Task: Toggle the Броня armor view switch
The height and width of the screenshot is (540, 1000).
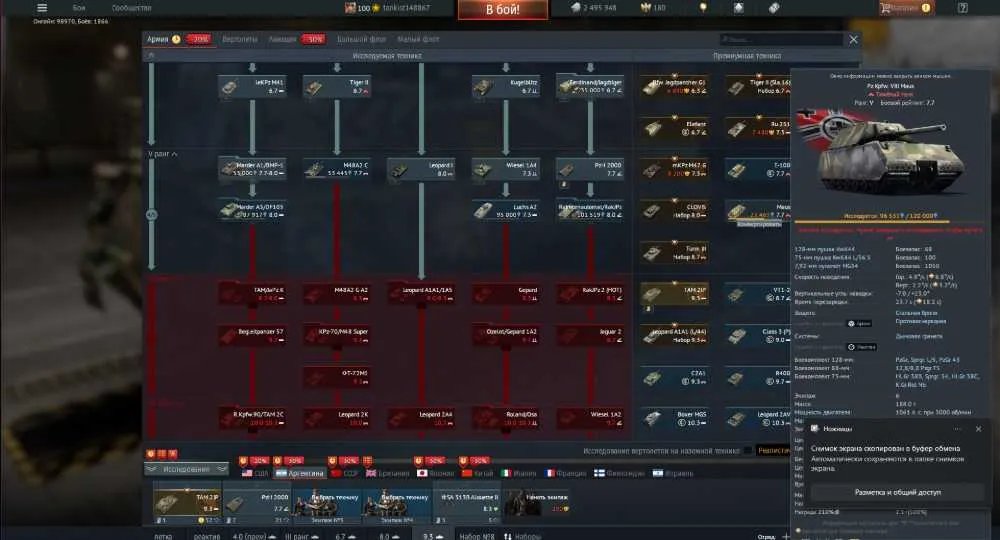Action: point(859,324)
